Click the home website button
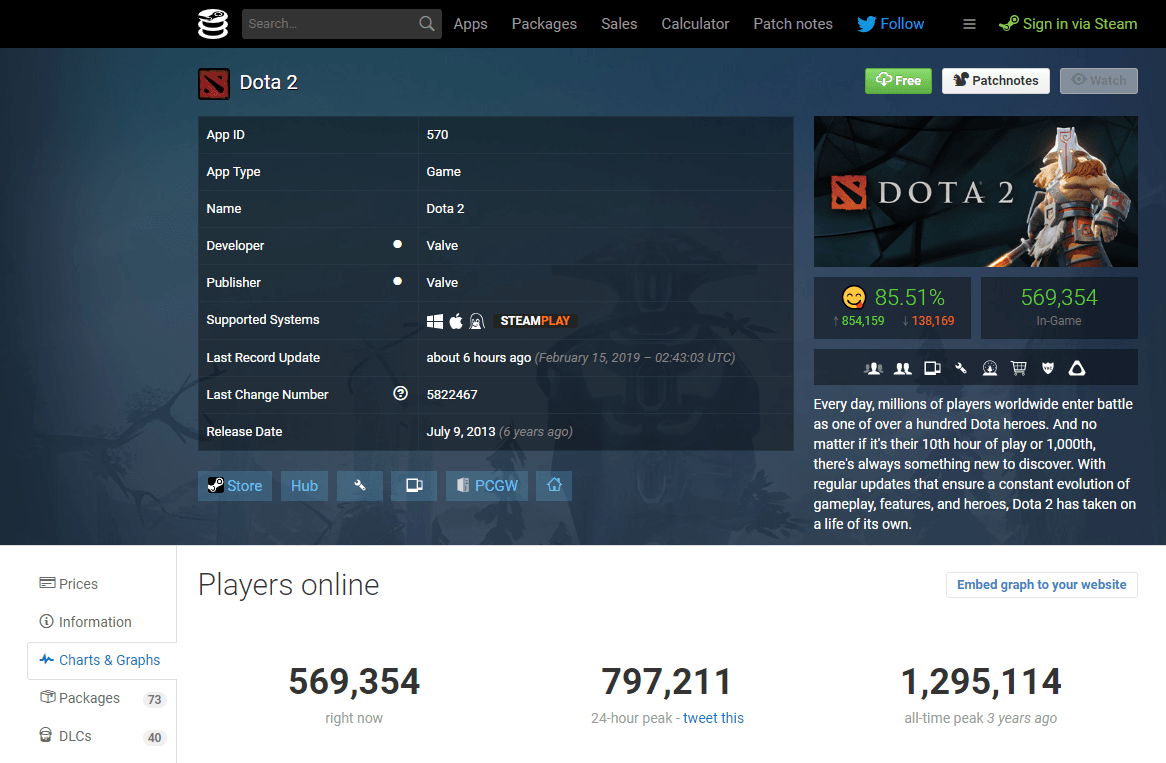The width and height of the screenshot is (1166, 763). pos(554,486)
